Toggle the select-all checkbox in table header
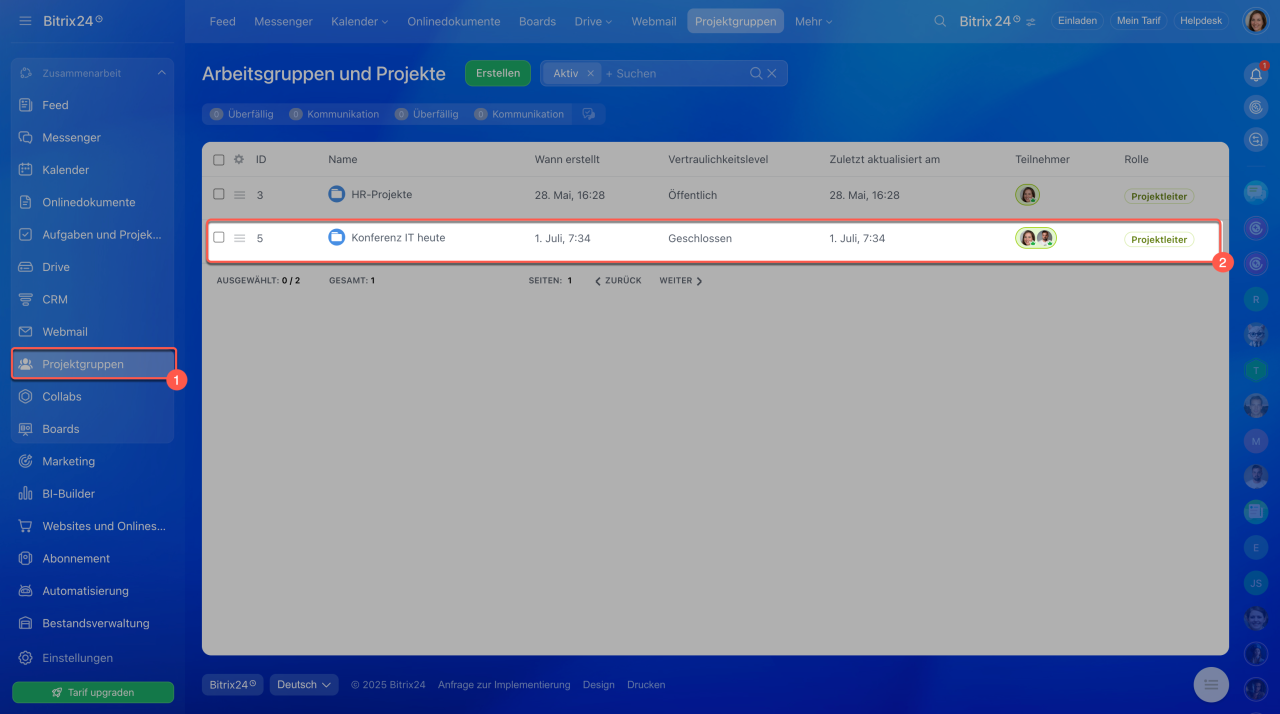 pyautogui.click(x=219, y=159)
